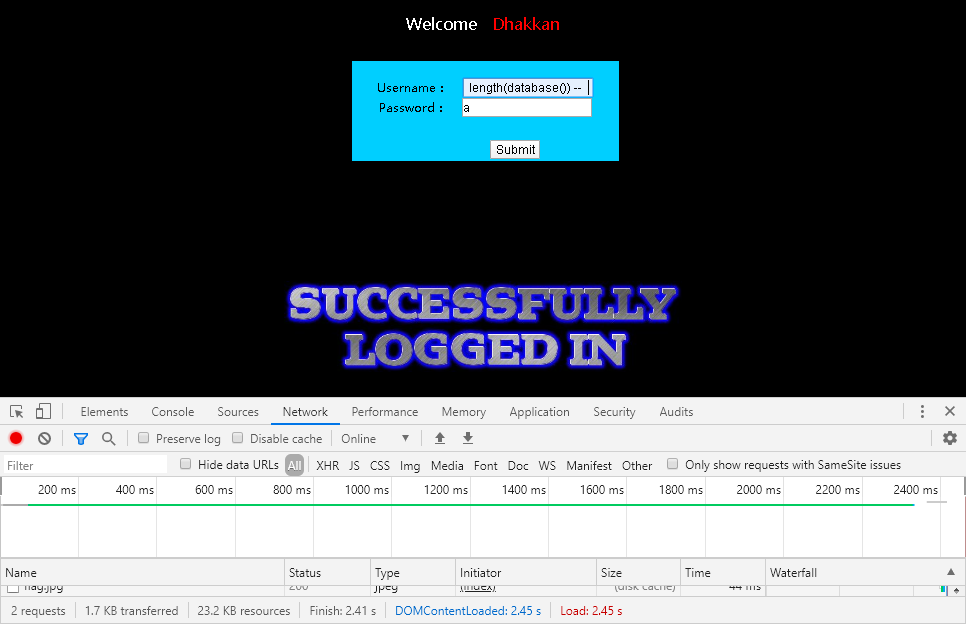966x624 pixels.
Task: Open DevTools customize menu
Action: [922, 411]
